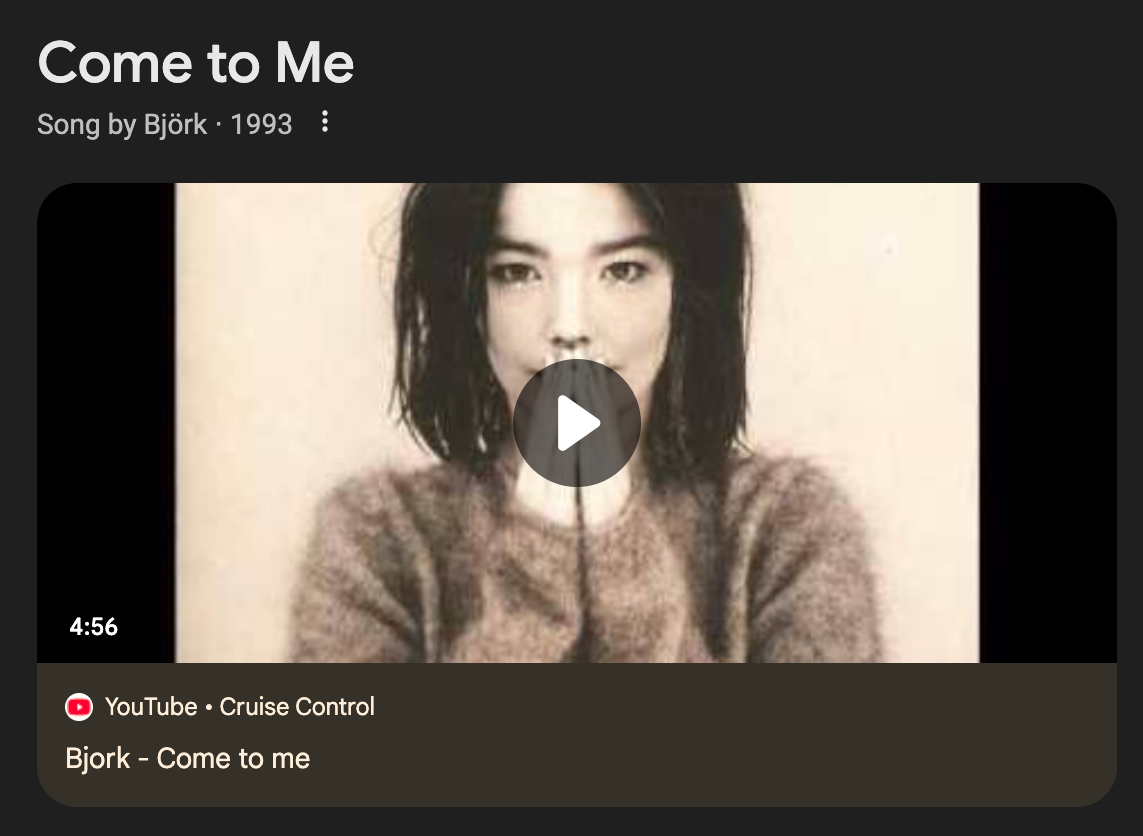Image resolution: width=1143 pixels, height=836 pixels.
Task: Select the YouTube source label
Action: pyautogui.click(x=151, y=706)
